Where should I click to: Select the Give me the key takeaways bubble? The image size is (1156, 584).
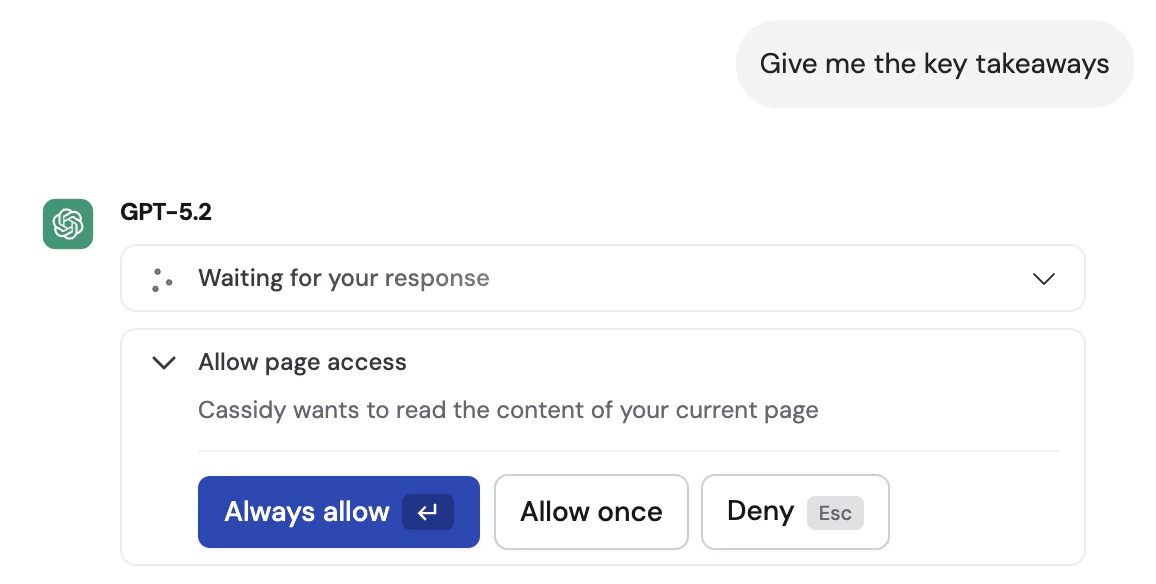[x=934, y=63]
